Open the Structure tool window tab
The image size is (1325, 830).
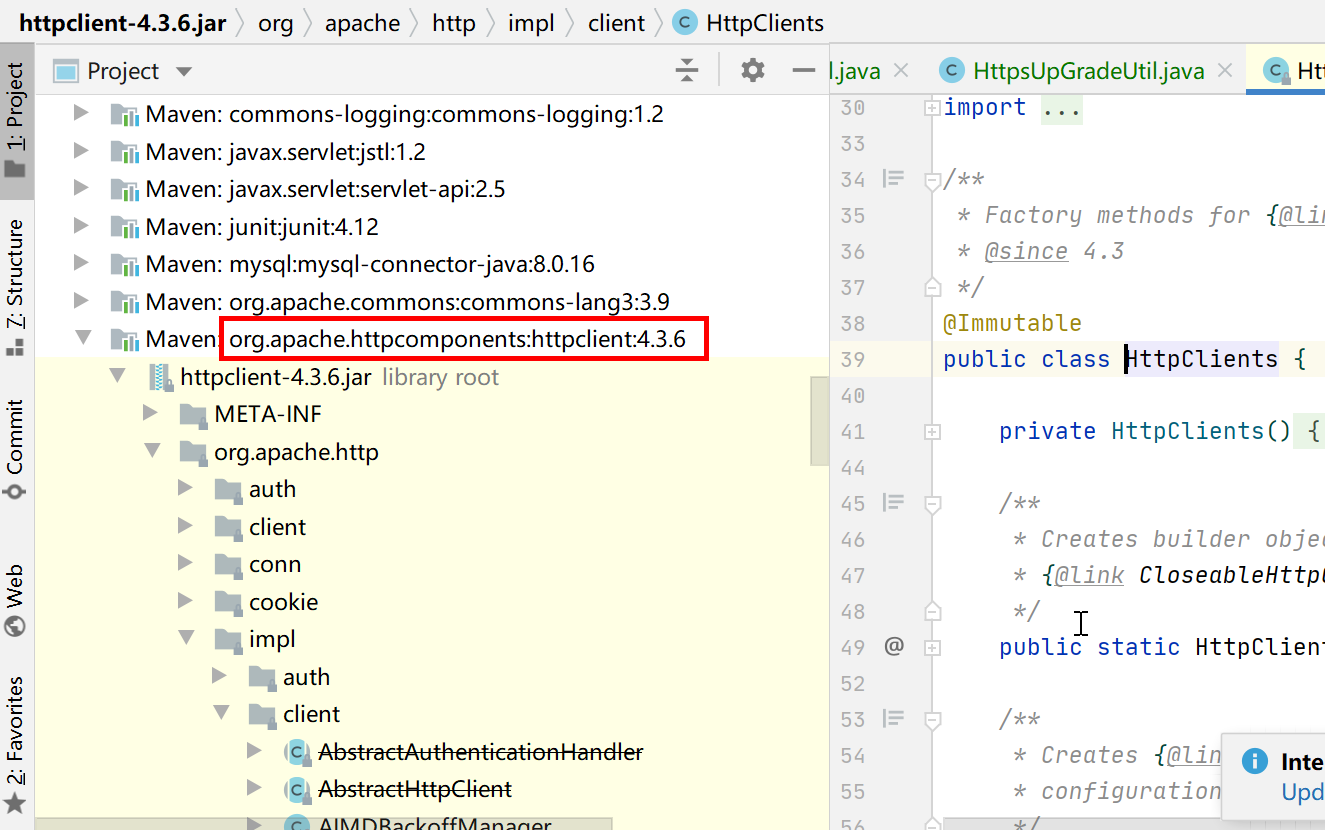pyautogui.click(x=16, y=286)
